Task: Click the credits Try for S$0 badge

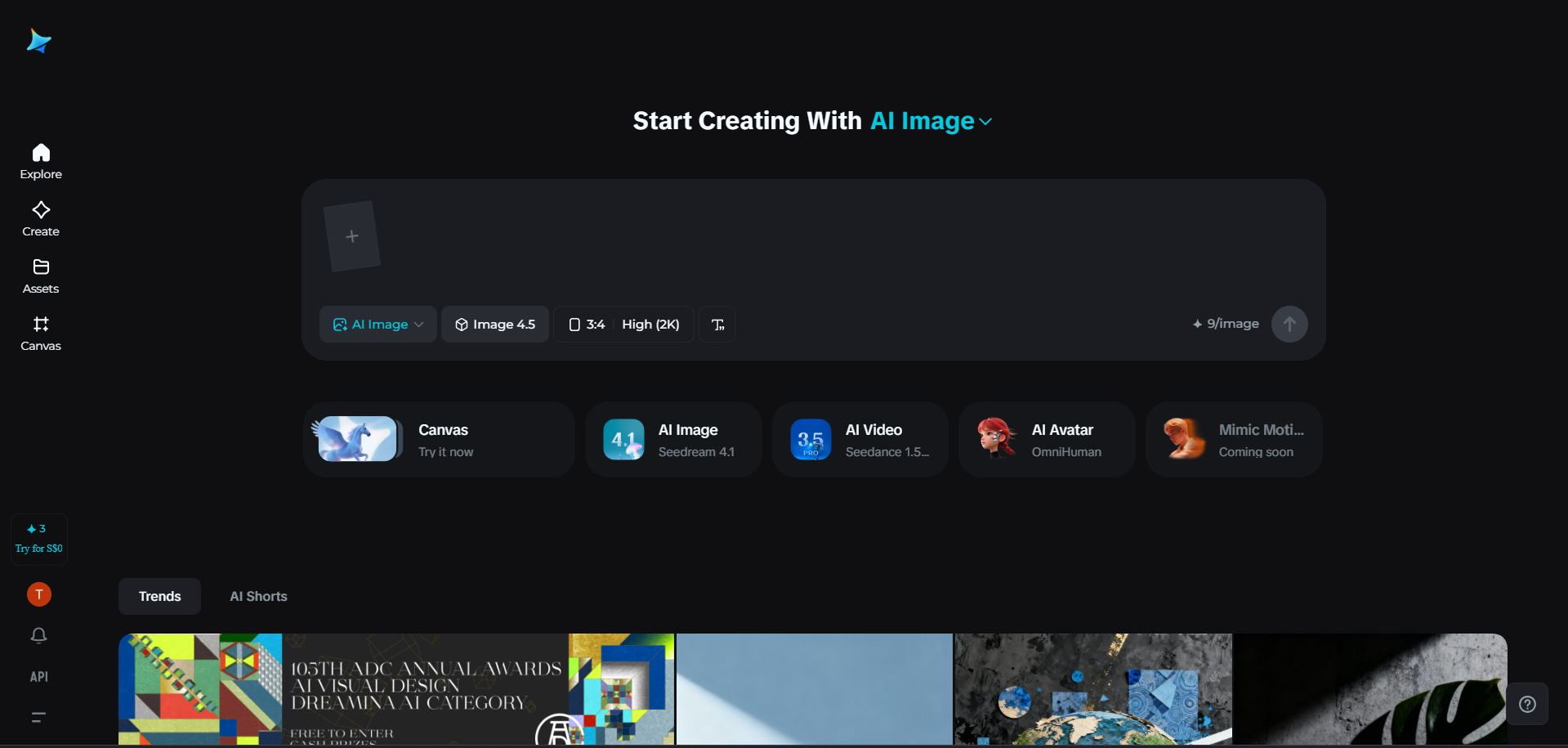Action: click(x=39, y=539)
